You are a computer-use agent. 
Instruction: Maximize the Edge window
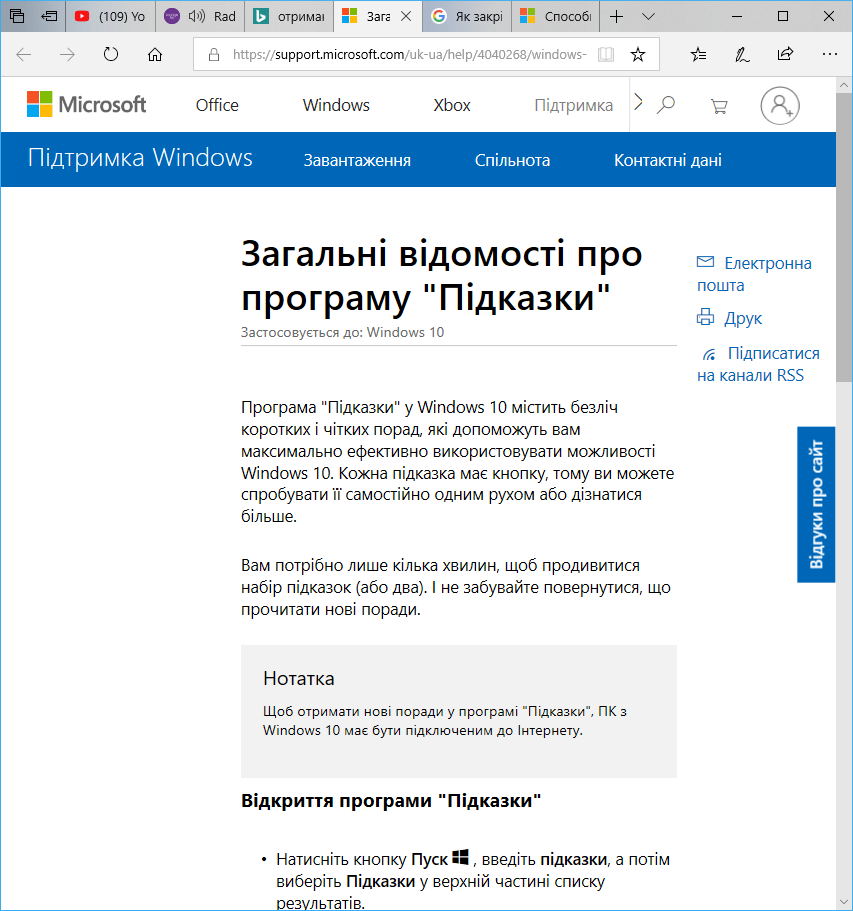coord(783,16)
